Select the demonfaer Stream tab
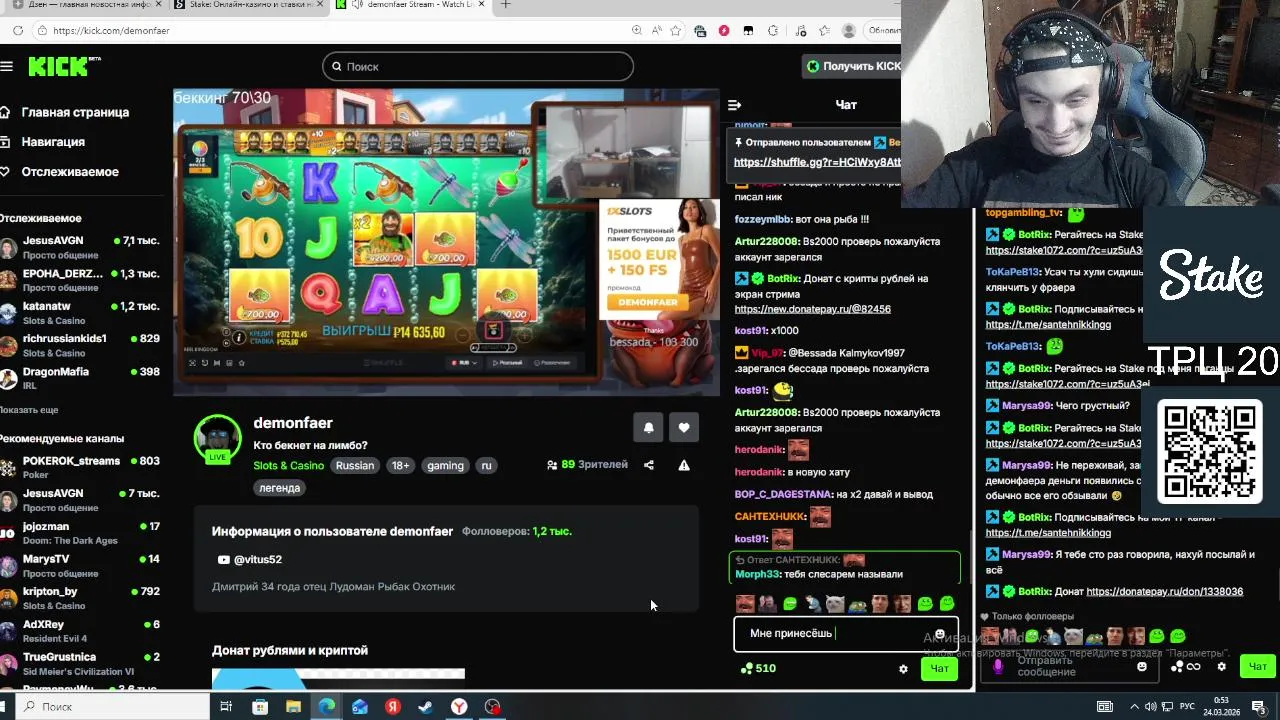This screenshot has width=1280, height=720. [410, 5]
